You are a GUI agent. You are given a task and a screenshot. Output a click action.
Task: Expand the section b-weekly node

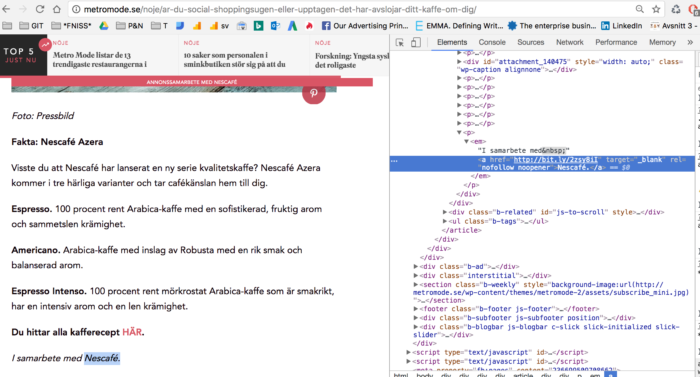(416, 285)
